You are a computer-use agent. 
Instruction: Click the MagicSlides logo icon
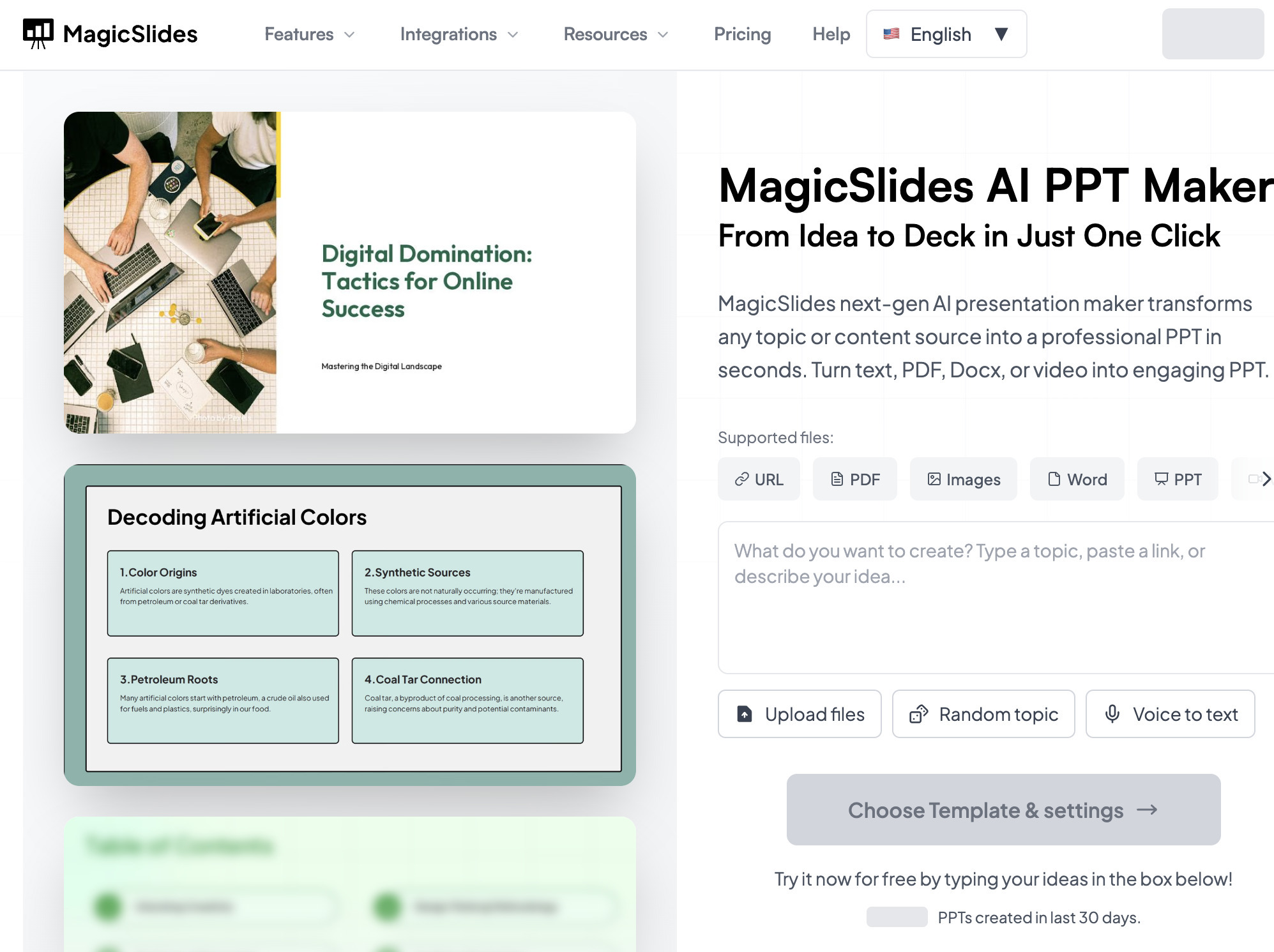(x=38, y=34)
